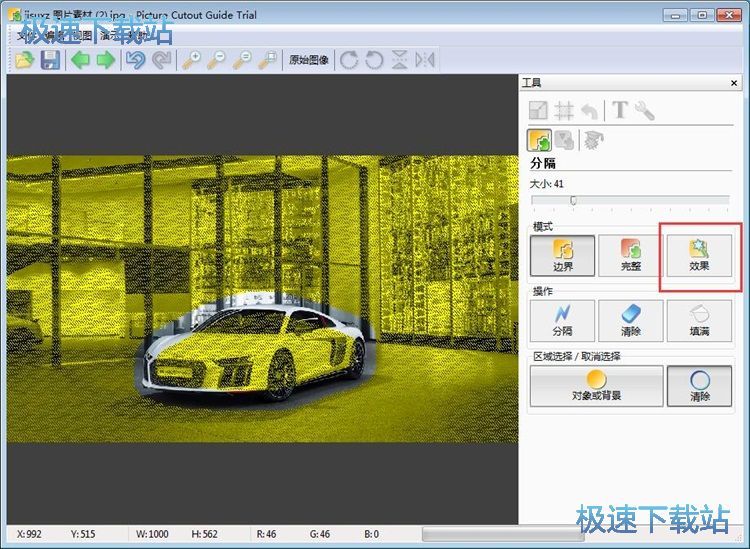Save the image with the floppy disk icon
This screenshot has height=549, width=750.
tap(49, 60)
